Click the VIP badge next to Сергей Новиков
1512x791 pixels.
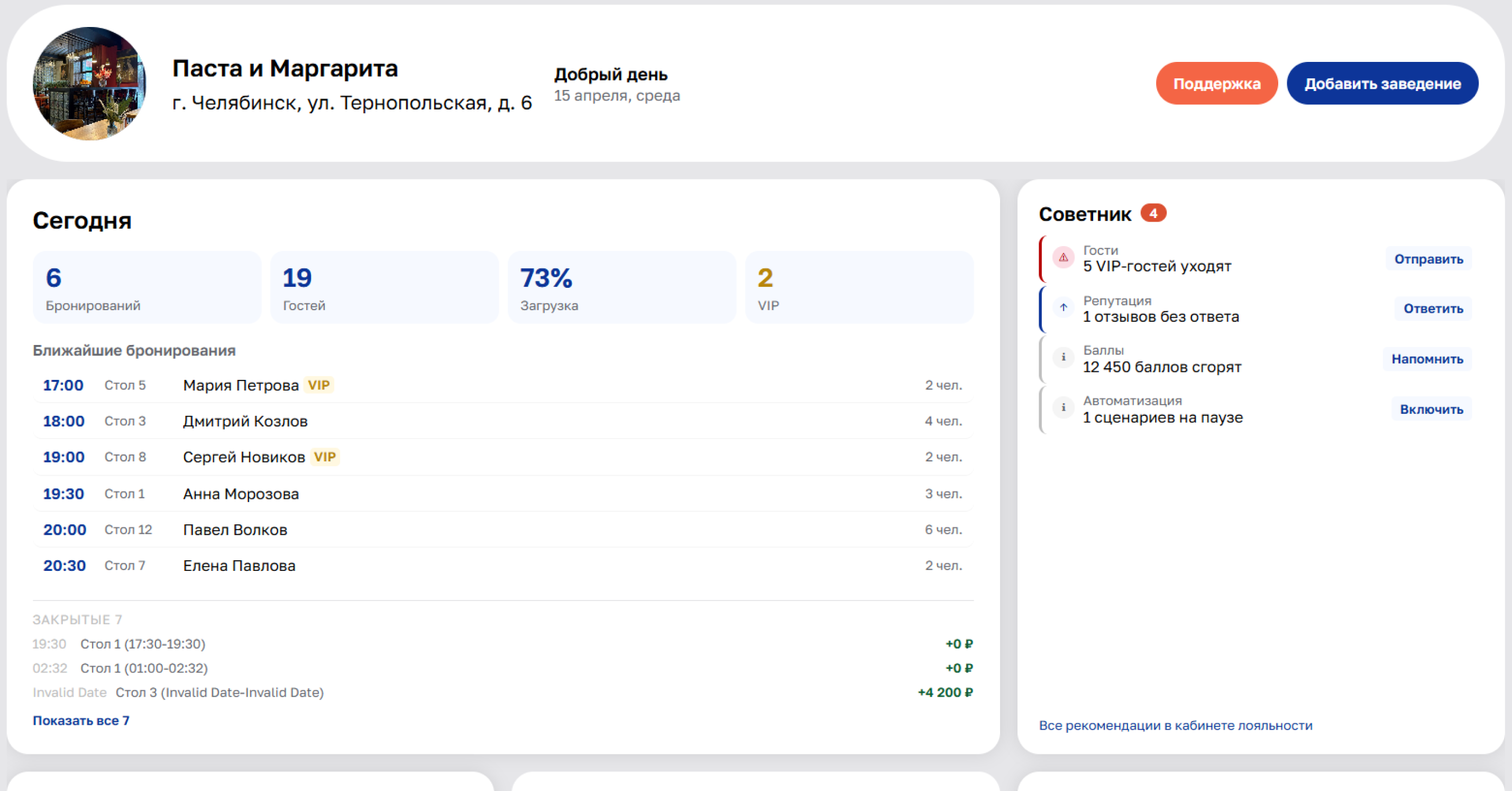pyautogui.click(x=325, y=457)
